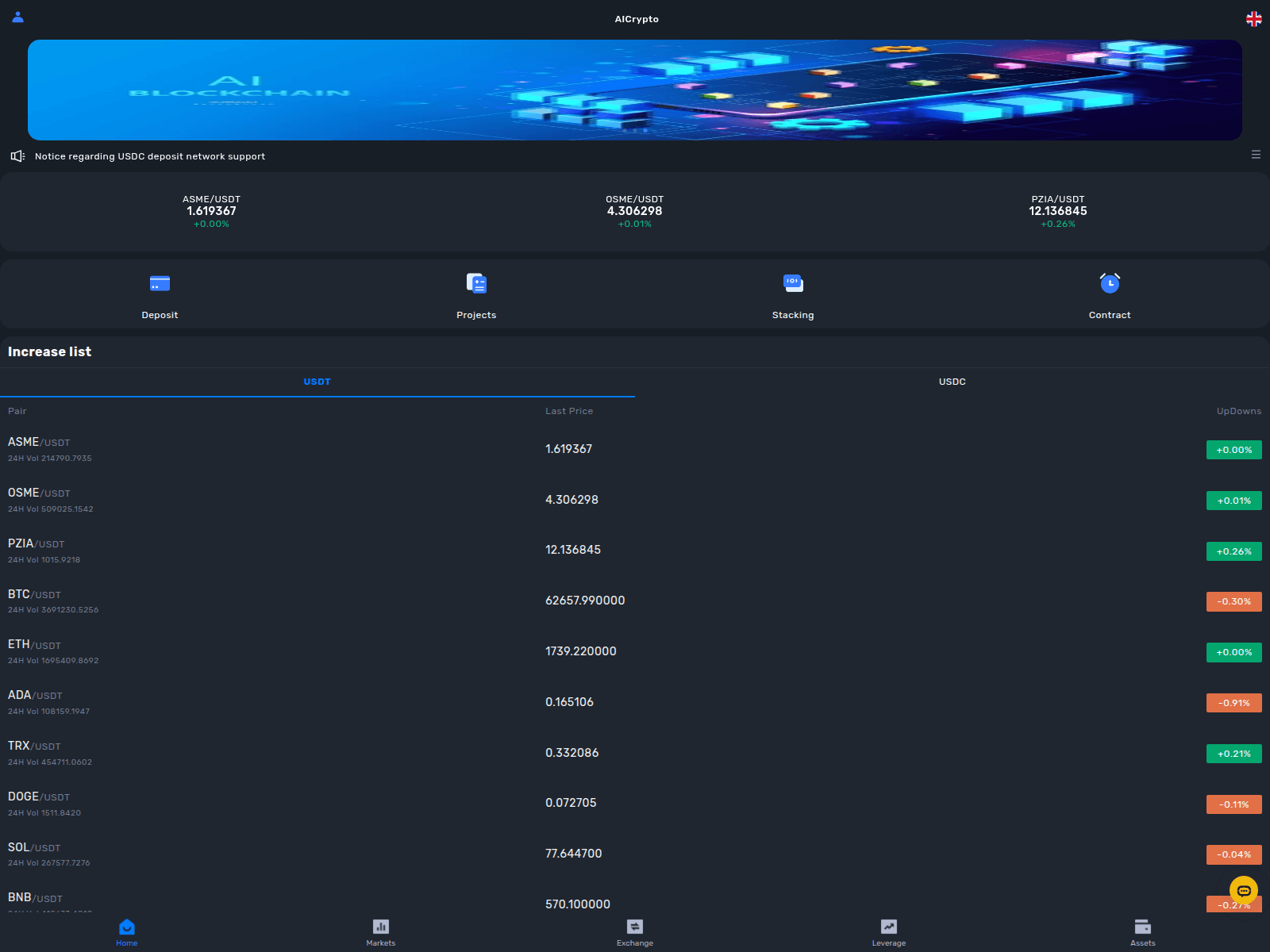Viewport: 1270px width, 952px height.
Task: Change language via UK flag icon
Action: pos(1253,19)
